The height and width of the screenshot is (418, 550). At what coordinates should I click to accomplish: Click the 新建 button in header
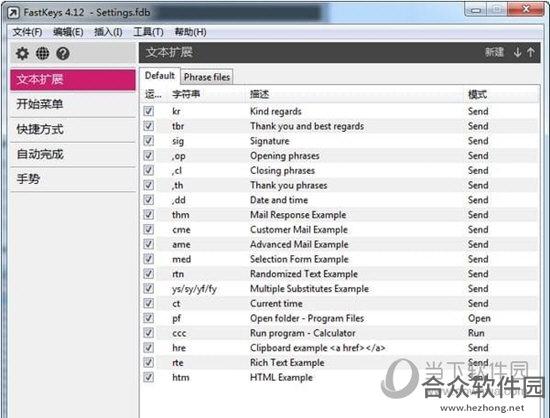(x=494, y=52)
